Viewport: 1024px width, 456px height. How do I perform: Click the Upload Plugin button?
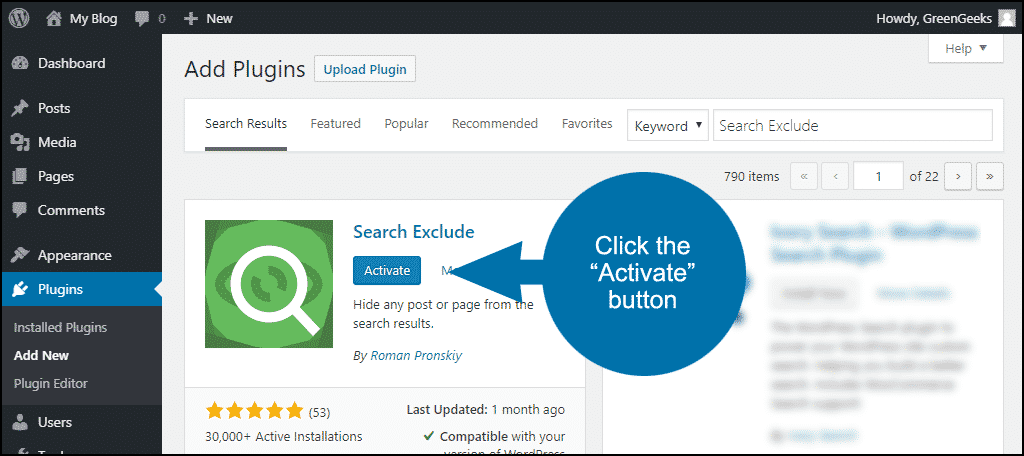[x=365, y=69]
